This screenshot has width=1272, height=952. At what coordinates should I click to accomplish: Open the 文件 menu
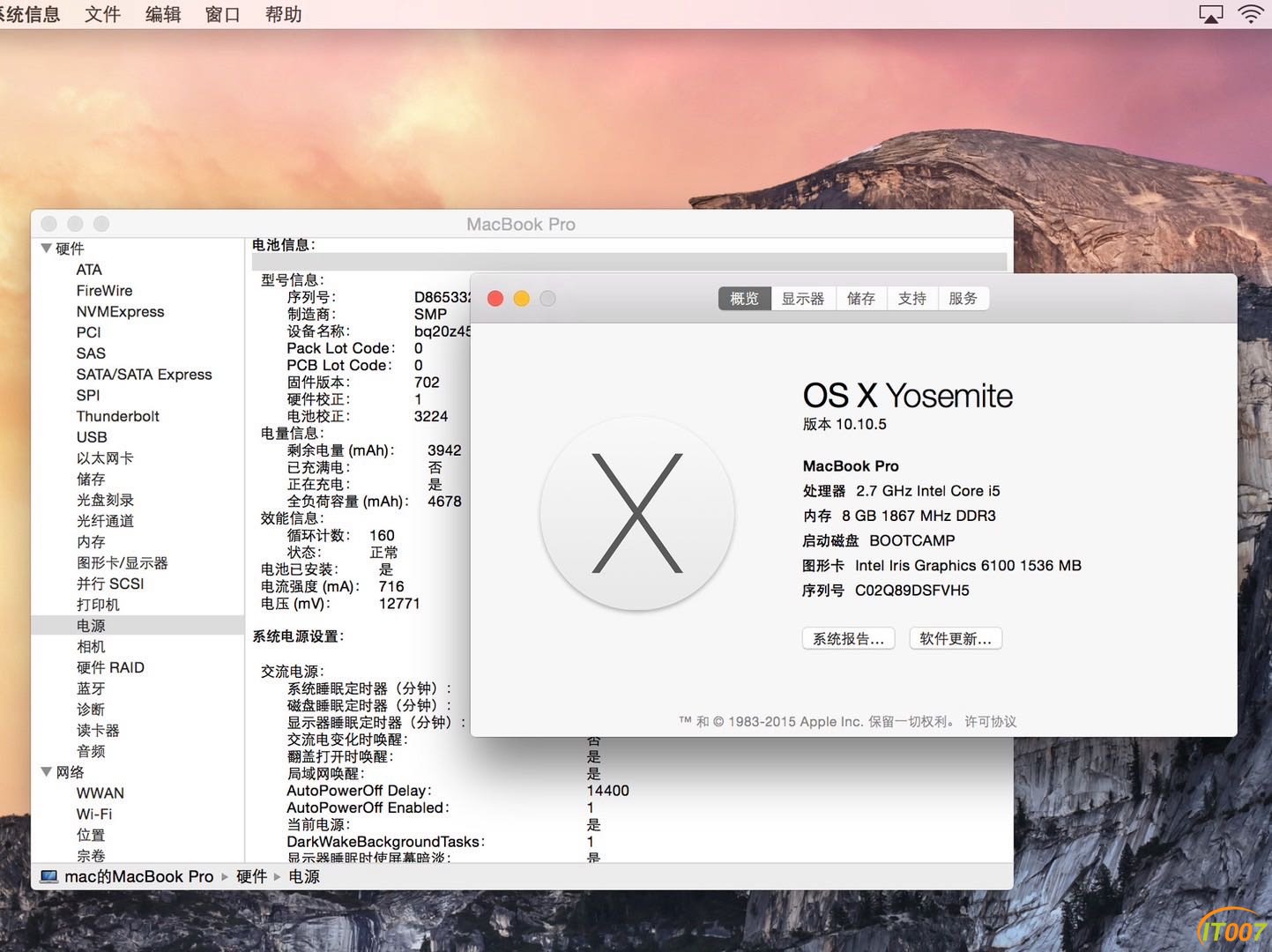tap(102, 14)
